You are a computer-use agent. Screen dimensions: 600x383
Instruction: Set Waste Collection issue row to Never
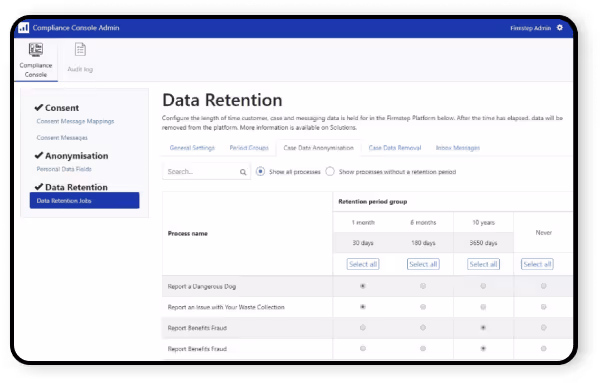click(x=543, y=307)
